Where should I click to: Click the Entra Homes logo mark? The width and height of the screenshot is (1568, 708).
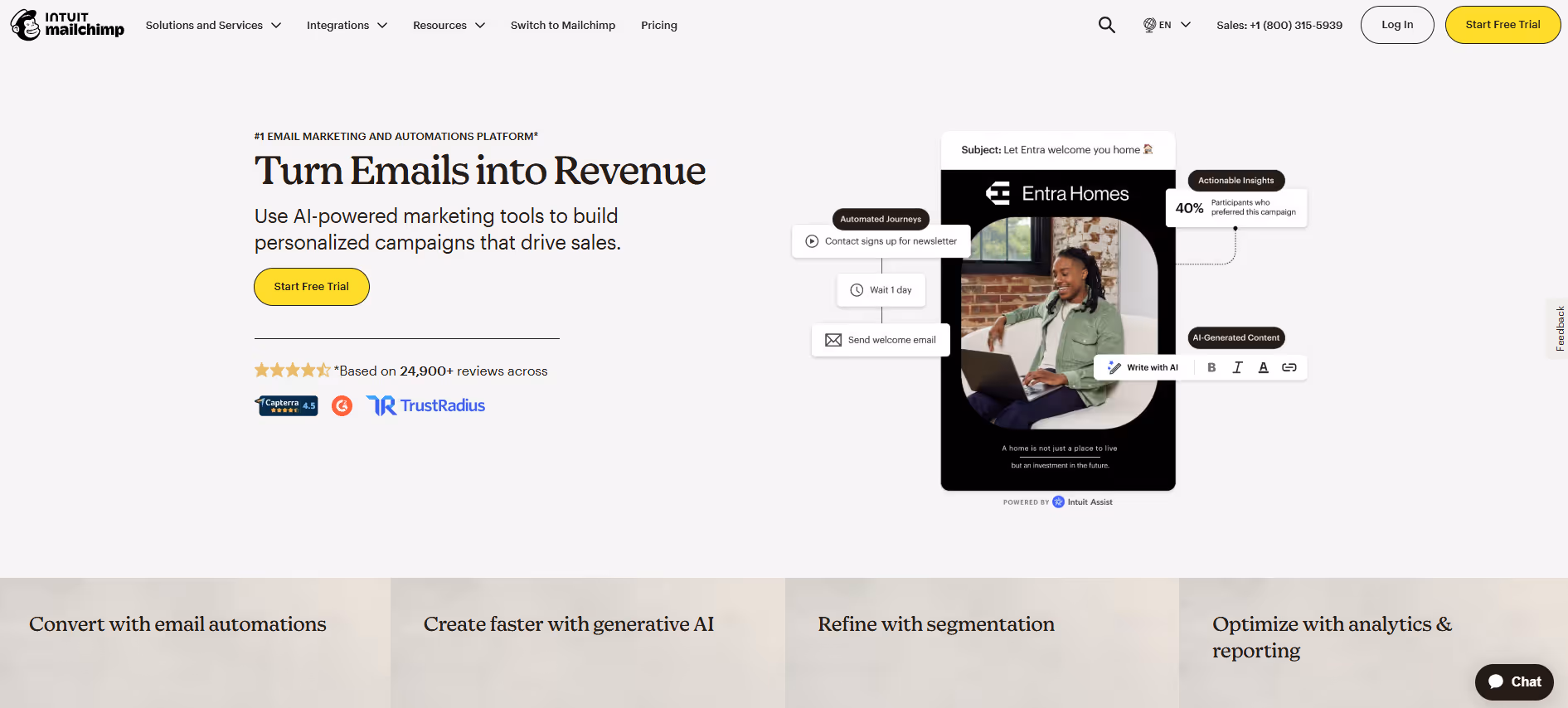click(998, 193)
